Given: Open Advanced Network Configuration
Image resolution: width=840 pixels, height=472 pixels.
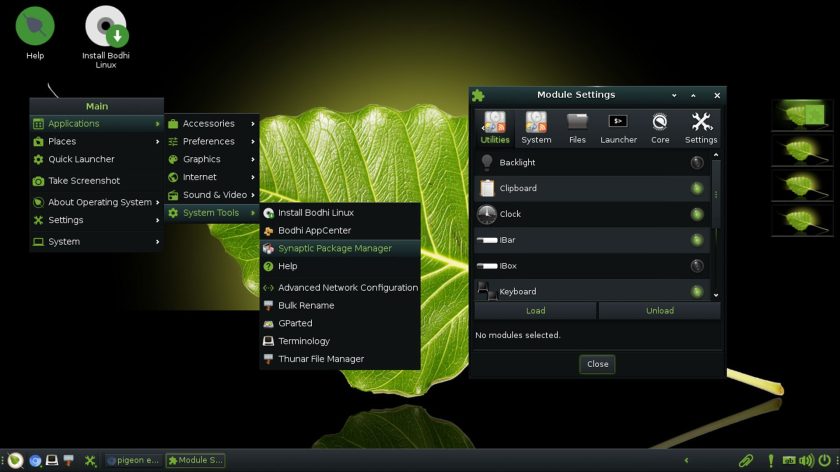Looking at the screenshot, I should 340,288.
